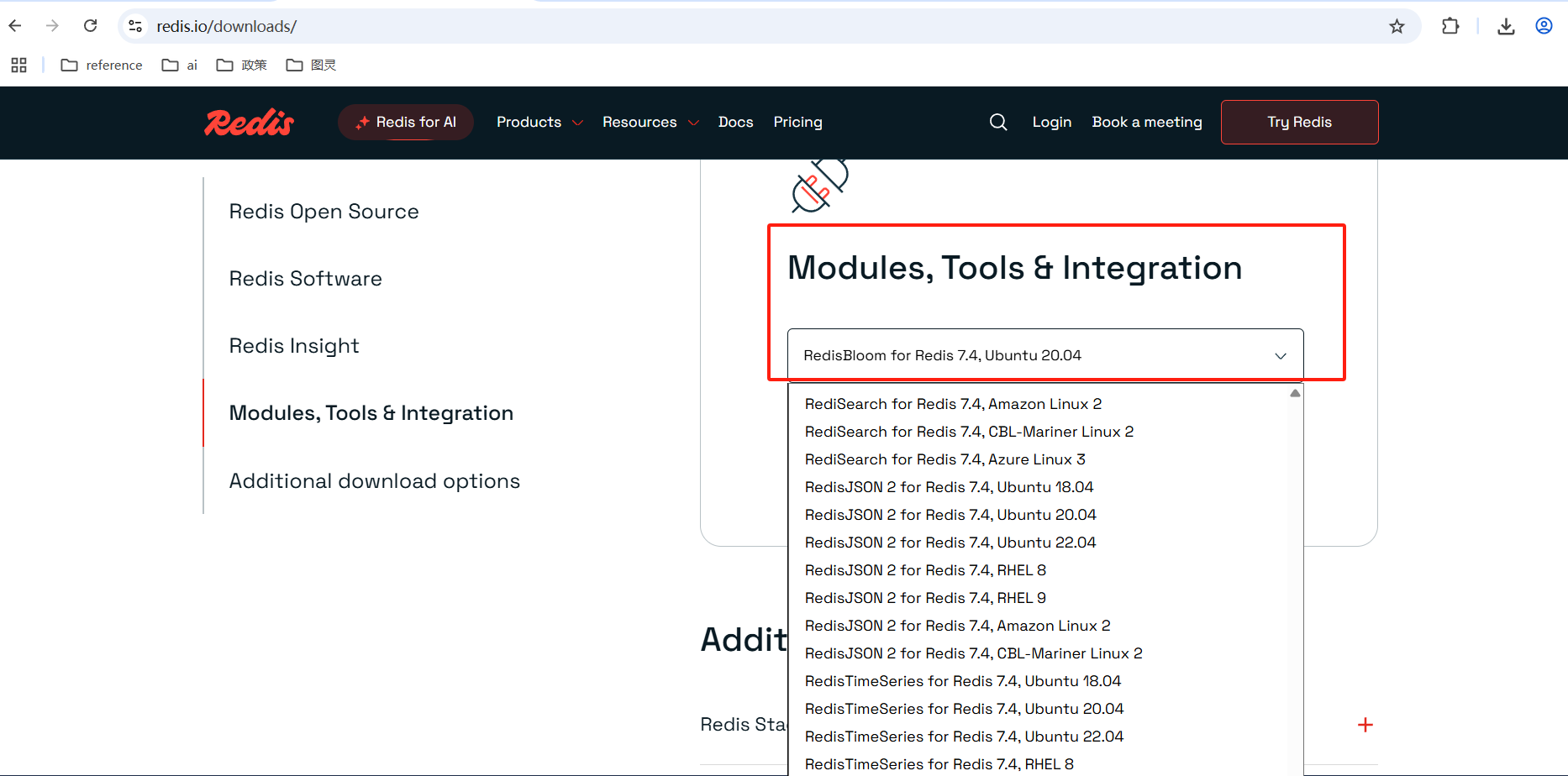Reload the Redis downloads page
Screen dimensions: 1568x776
pos(91,26)
